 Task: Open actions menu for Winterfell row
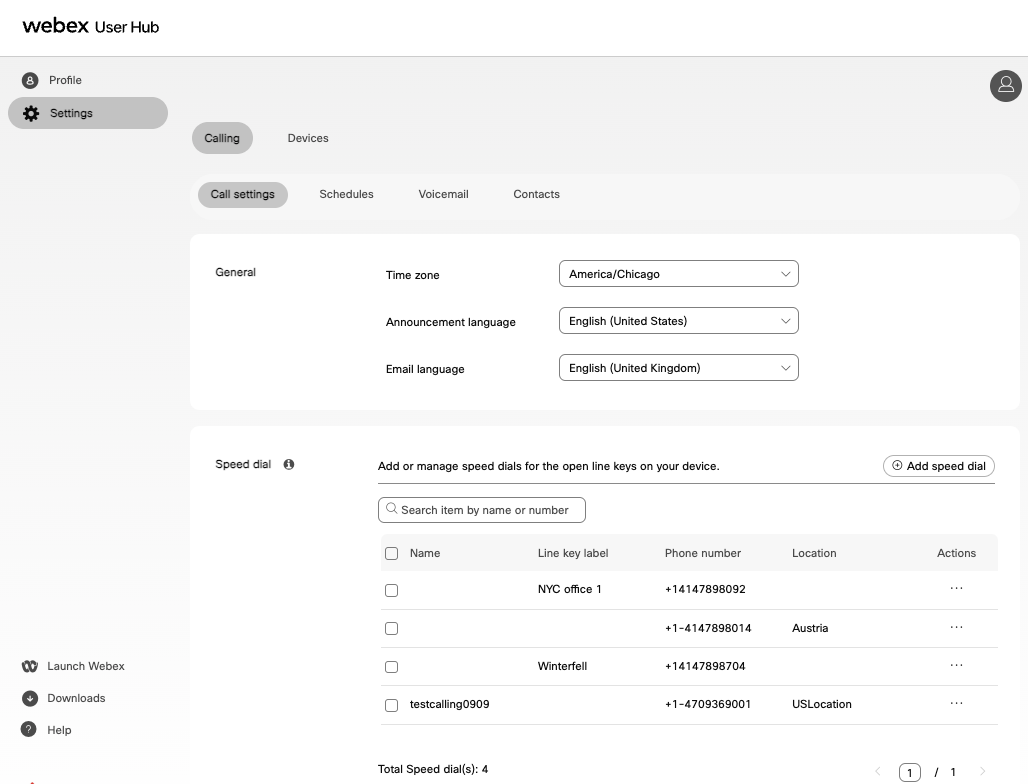(956, 666)
